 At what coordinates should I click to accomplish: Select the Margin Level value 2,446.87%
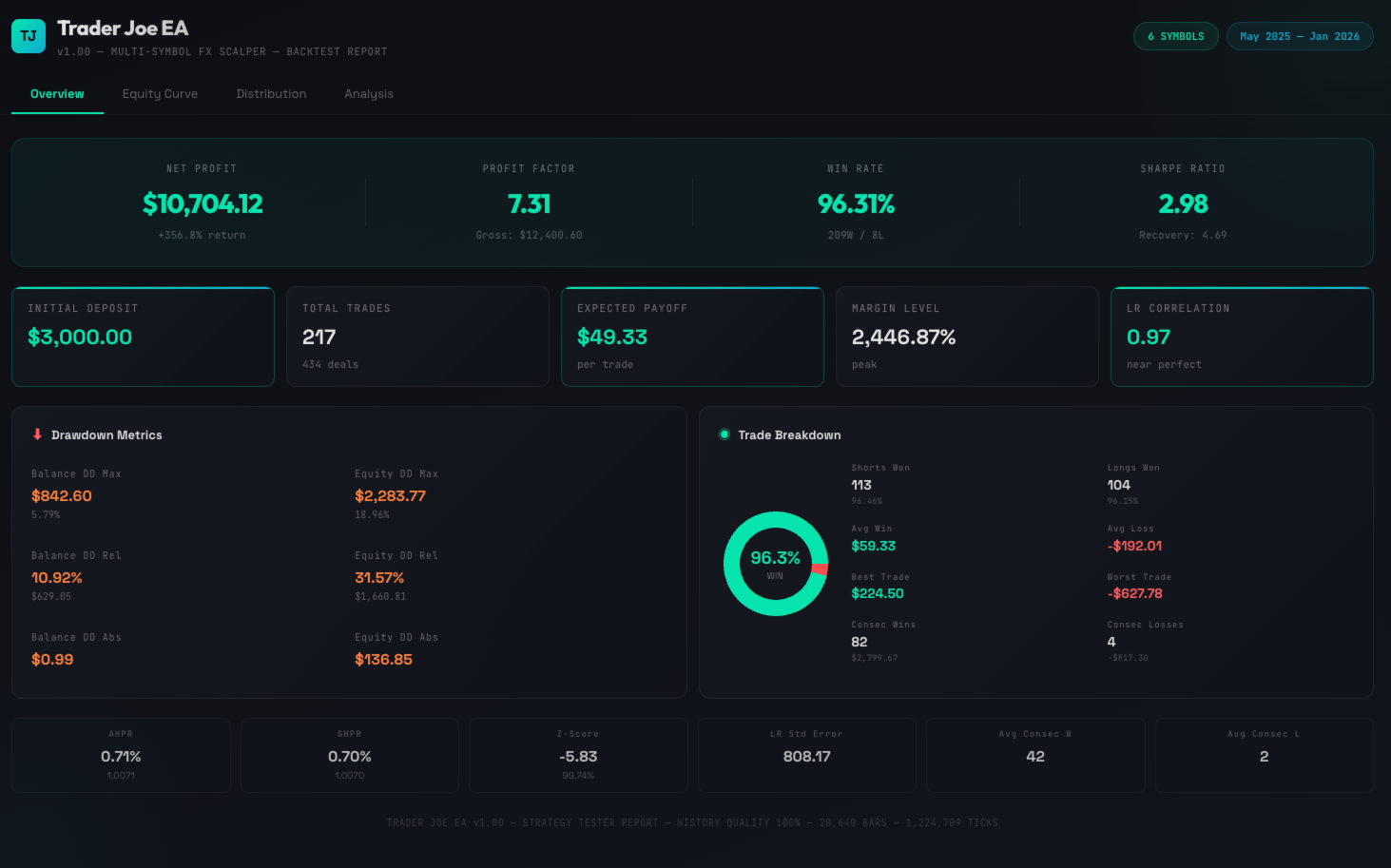pos(903,337)
